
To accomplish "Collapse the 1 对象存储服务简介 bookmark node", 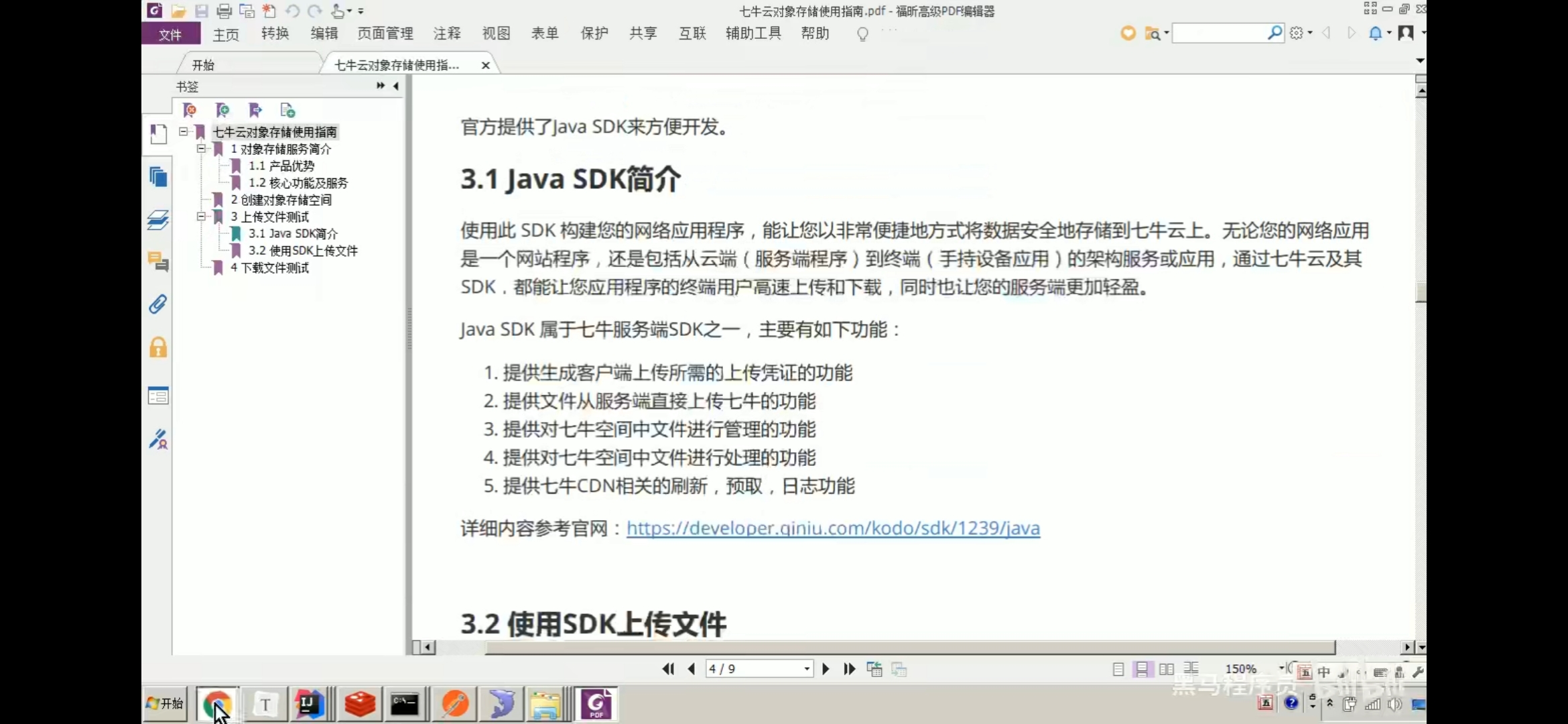I will click(201, 149).
